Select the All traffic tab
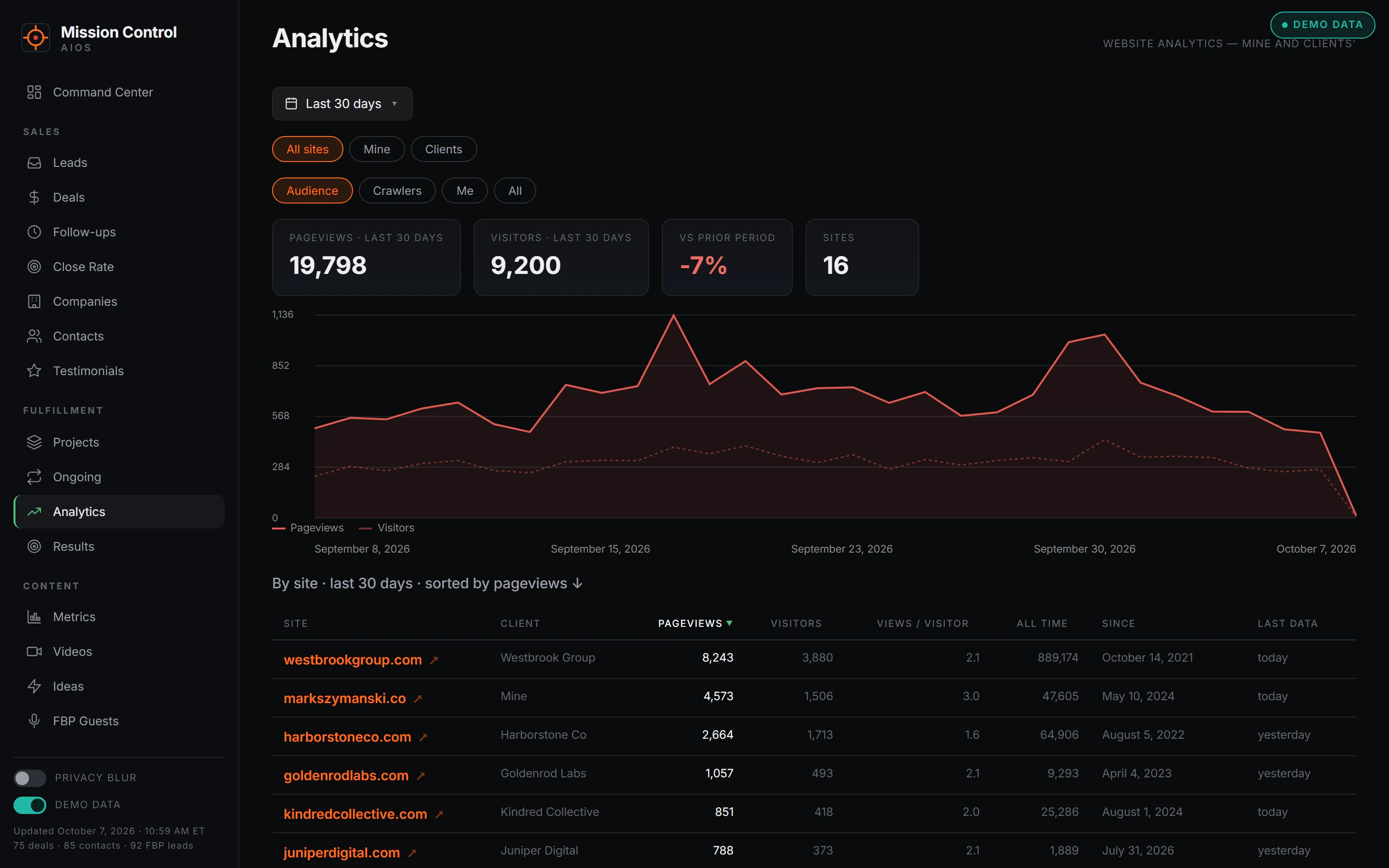 click(x=515, y=190)
